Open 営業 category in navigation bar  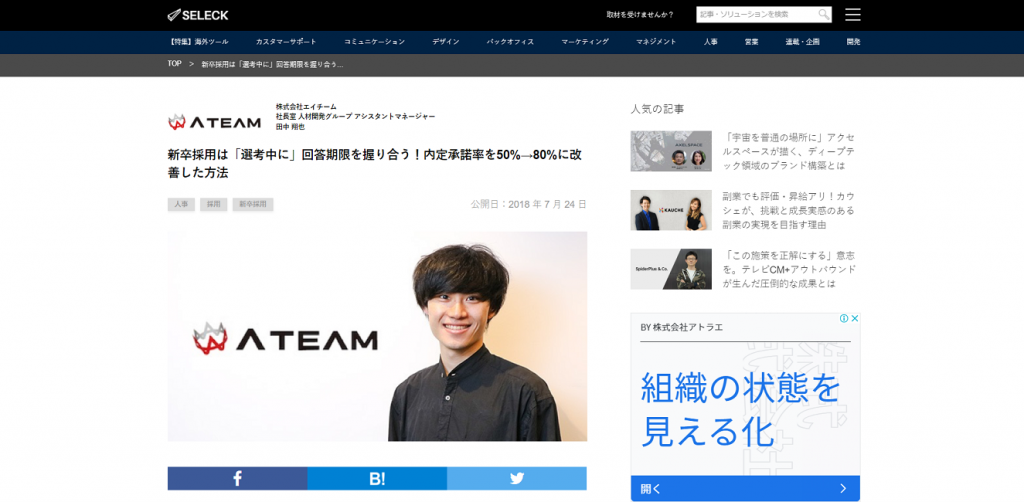pyautogui.click(x=751, y=42)
